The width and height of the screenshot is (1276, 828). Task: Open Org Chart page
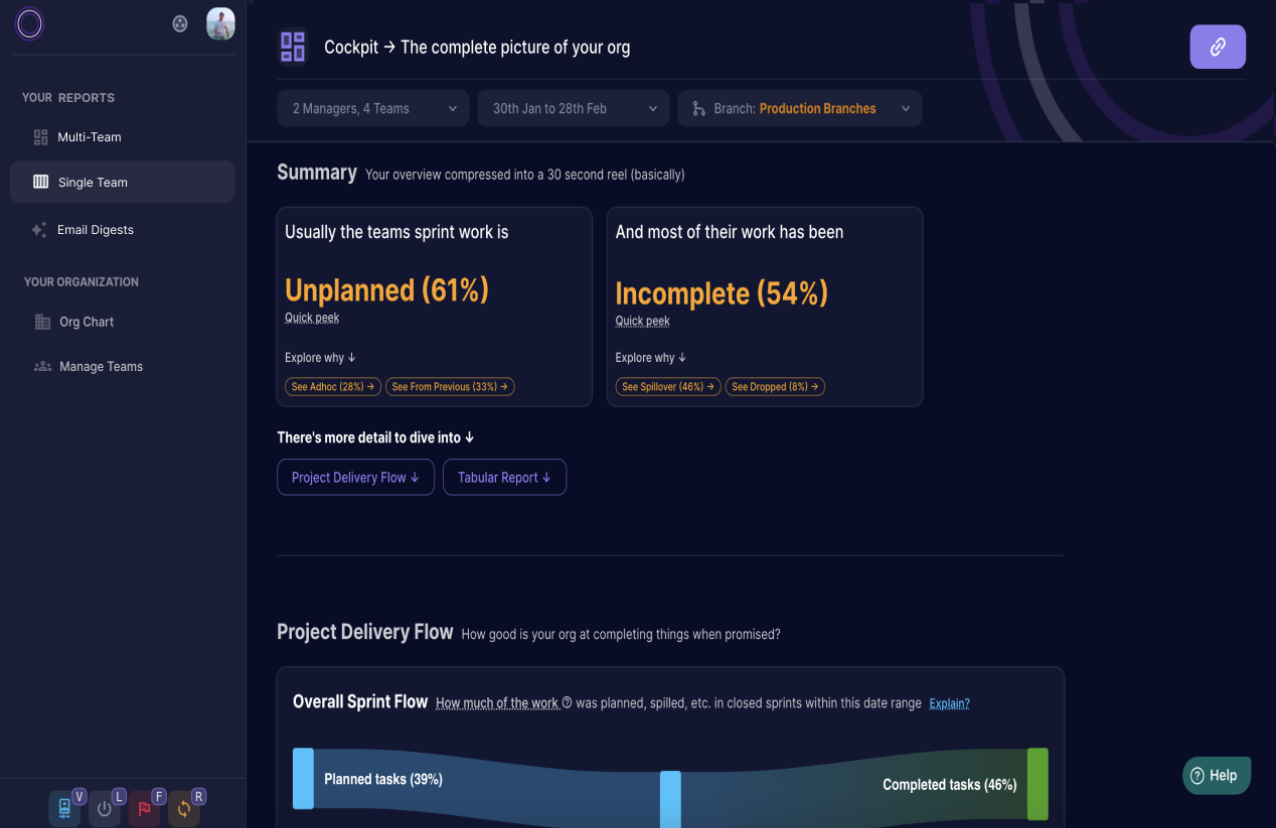(x=86, y=322)
